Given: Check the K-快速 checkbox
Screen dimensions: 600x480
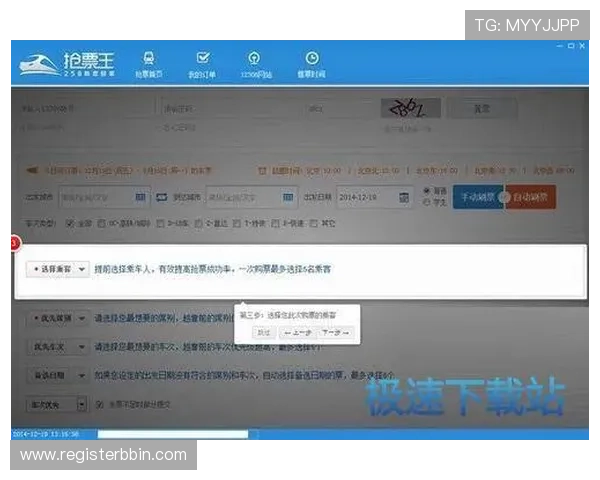Looking at the screenshot, I should [x=275, y=223].
